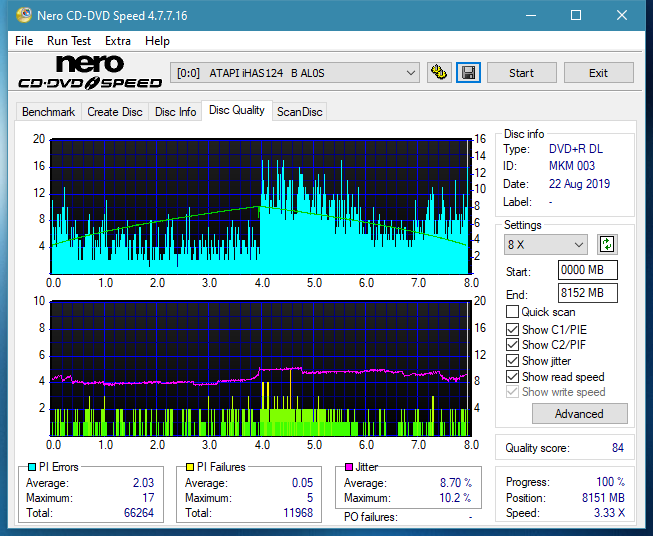Switch to the Create Disc tab
This screenshot has height=536, width=653.
tap(115, 112)
